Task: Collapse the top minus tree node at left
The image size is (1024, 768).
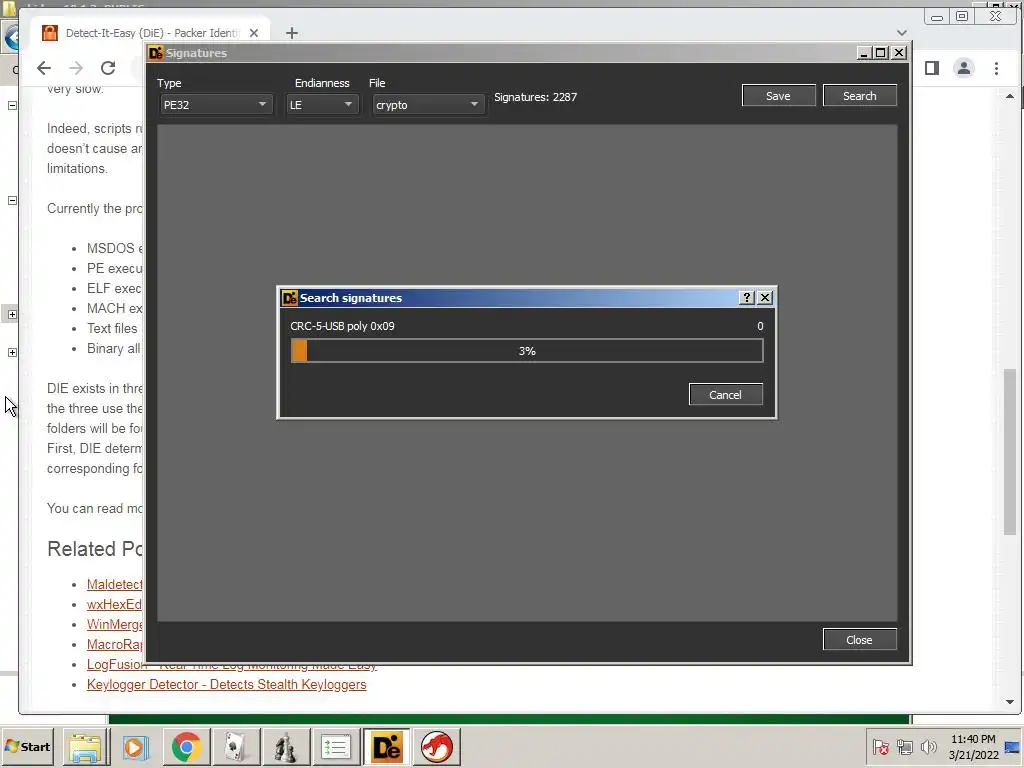Action: tap(12, 105)
